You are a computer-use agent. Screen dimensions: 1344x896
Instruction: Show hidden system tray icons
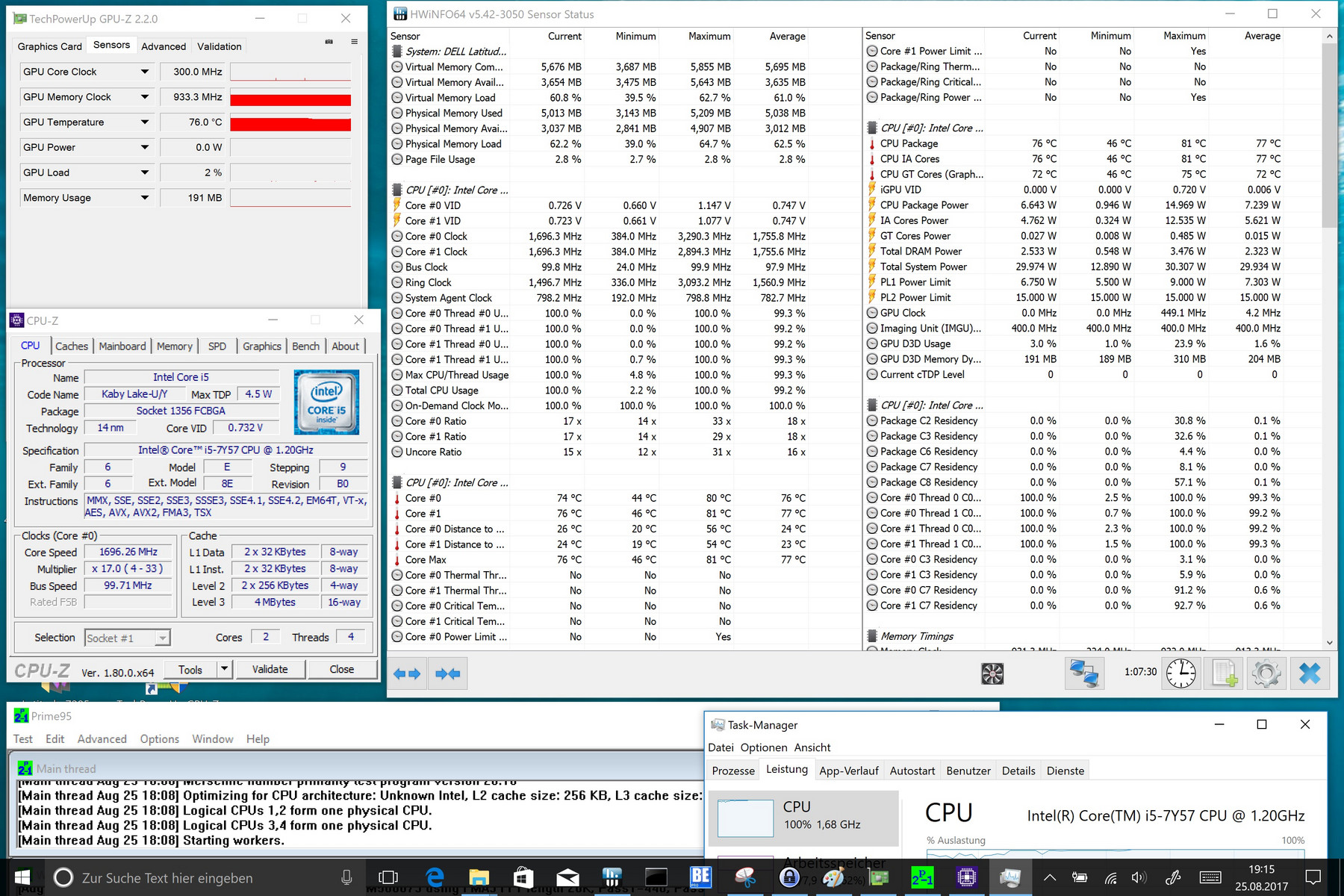tap(1049, 877)
